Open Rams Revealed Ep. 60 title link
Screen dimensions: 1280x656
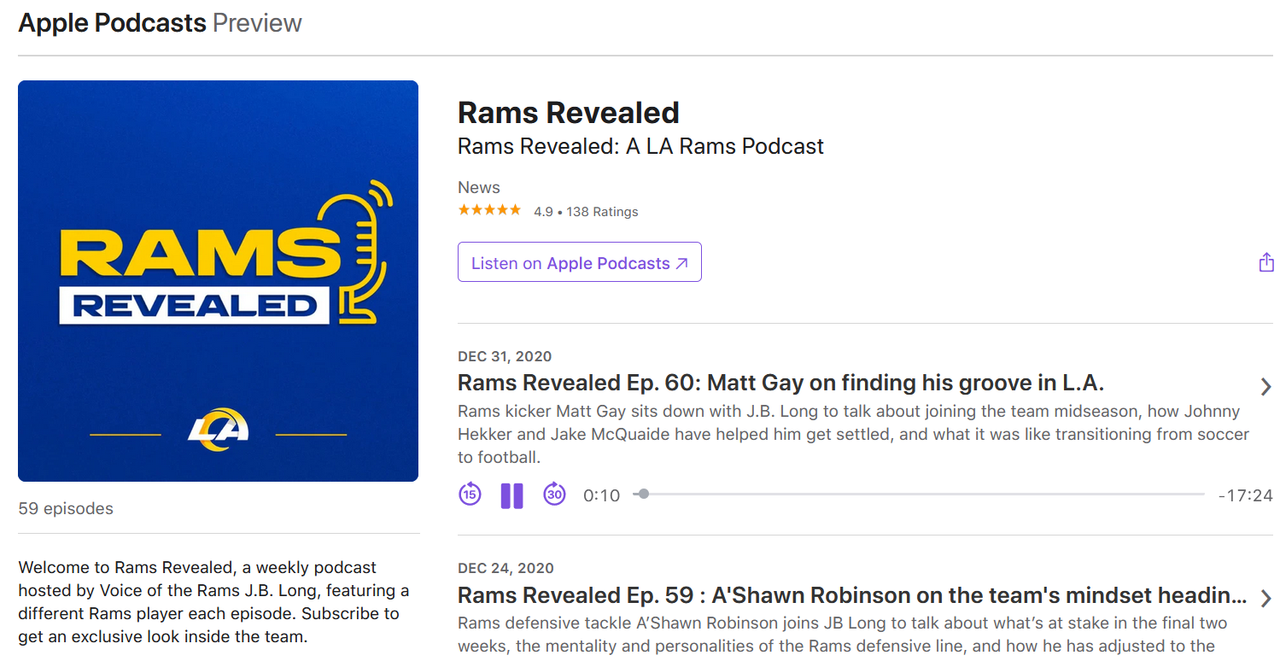pyautogui.click(x=781, y=383)
